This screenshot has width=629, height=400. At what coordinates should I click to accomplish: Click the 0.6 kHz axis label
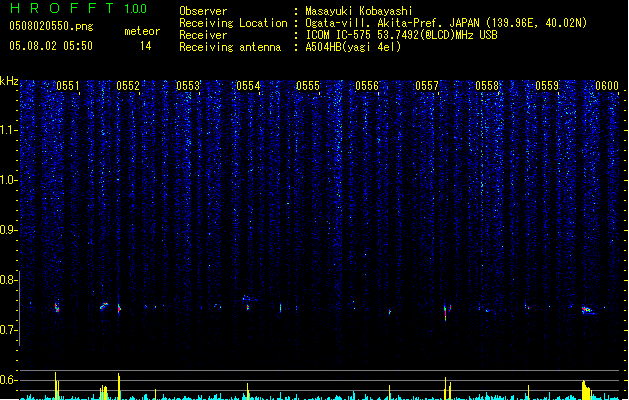(x=8, y=380)
